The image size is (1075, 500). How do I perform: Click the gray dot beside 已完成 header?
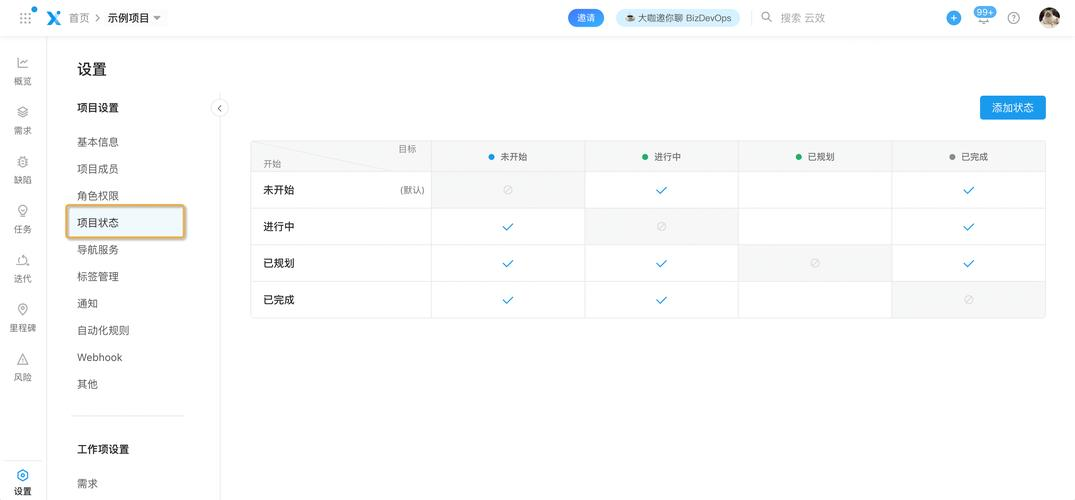point(952,157)
